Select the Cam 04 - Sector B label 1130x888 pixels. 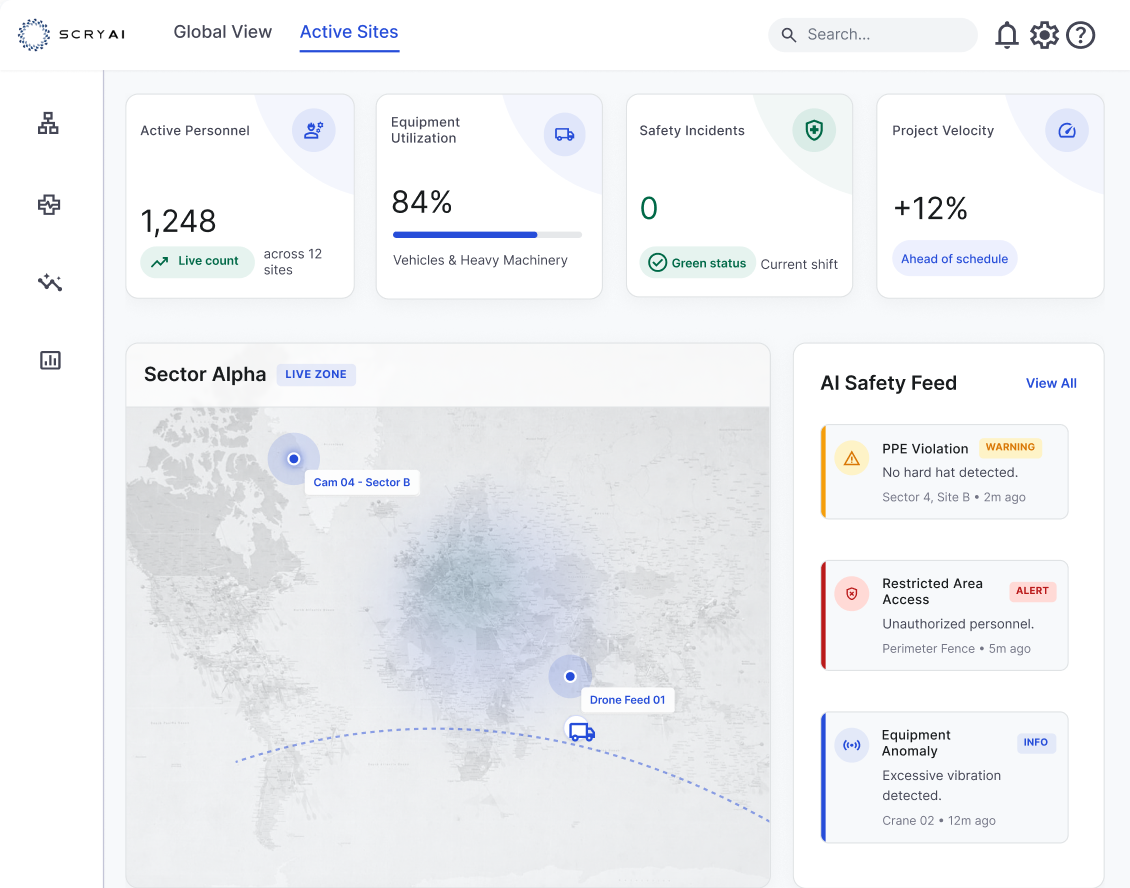[x=362, y=482]
